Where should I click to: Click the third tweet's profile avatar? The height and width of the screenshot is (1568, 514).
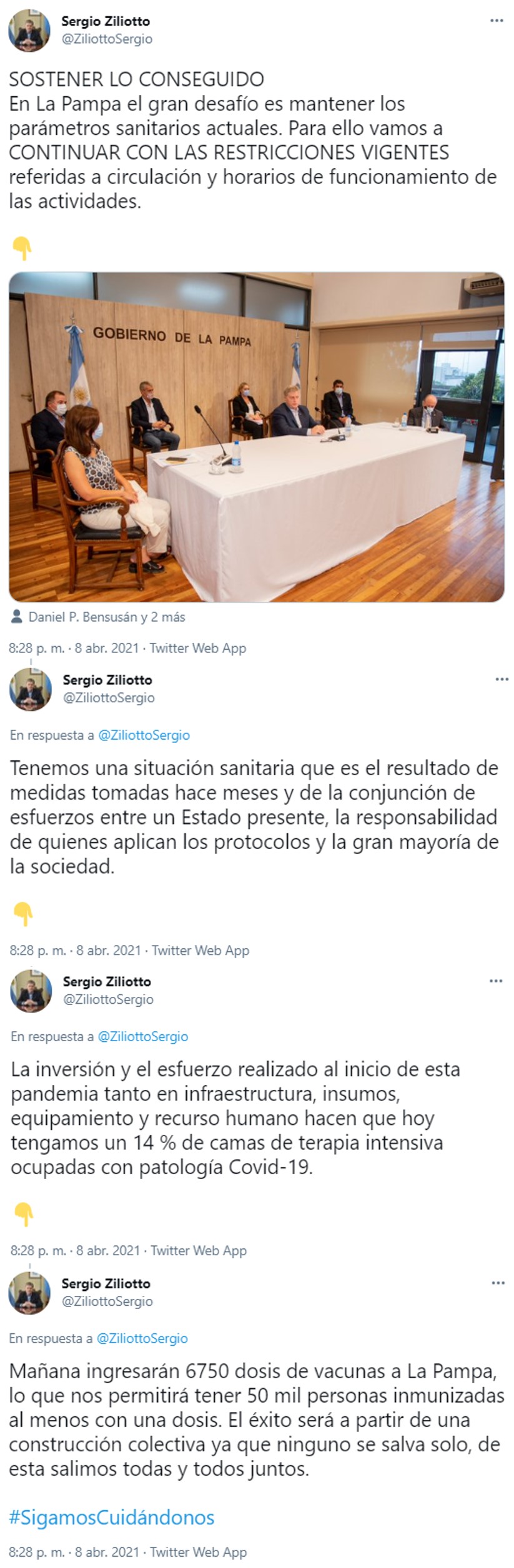pyautogui.click(x=31, y=990)
